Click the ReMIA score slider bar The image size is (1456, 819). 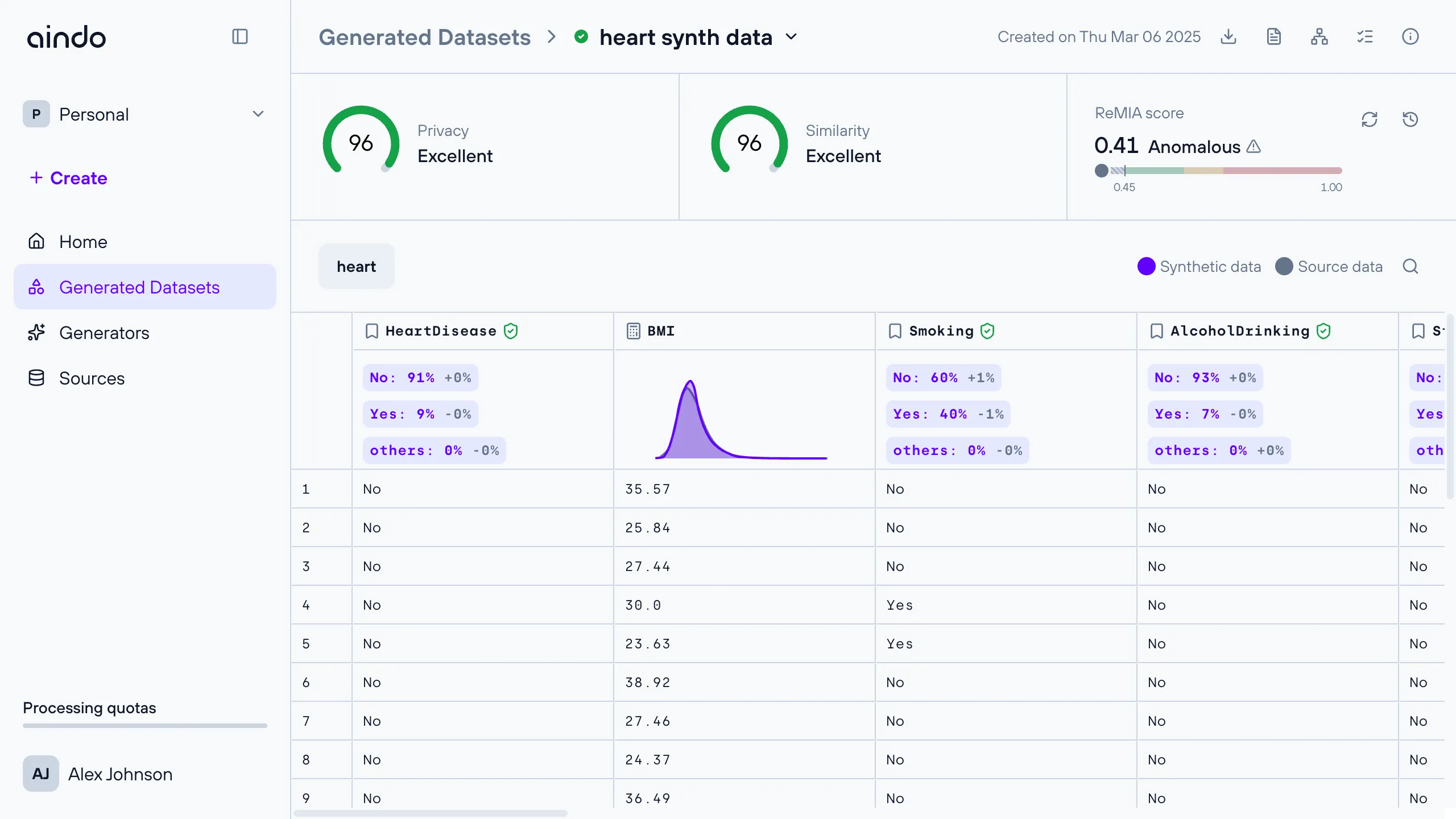point(1218,171)
